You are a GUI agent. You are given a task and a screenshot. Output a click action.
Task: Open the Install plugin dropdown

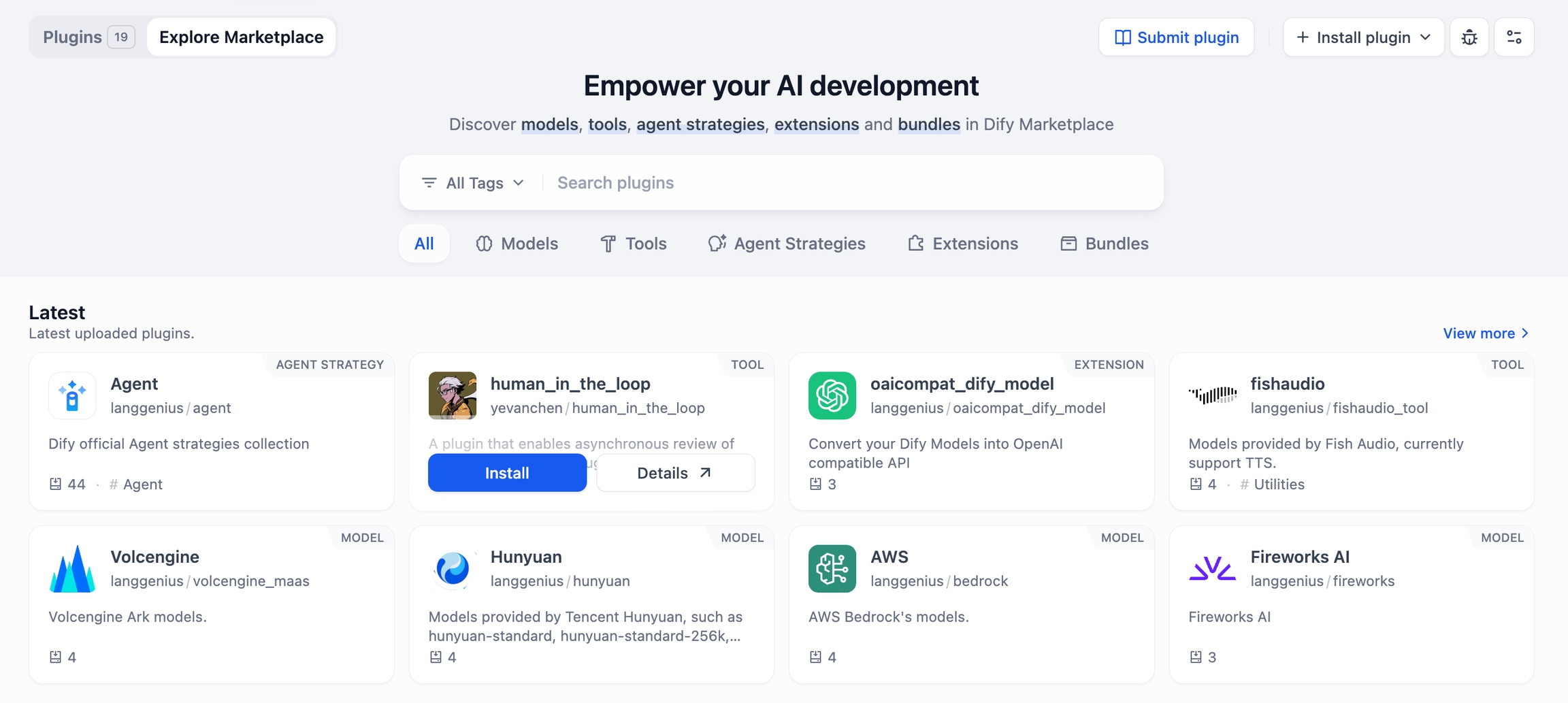[1363, 37]
